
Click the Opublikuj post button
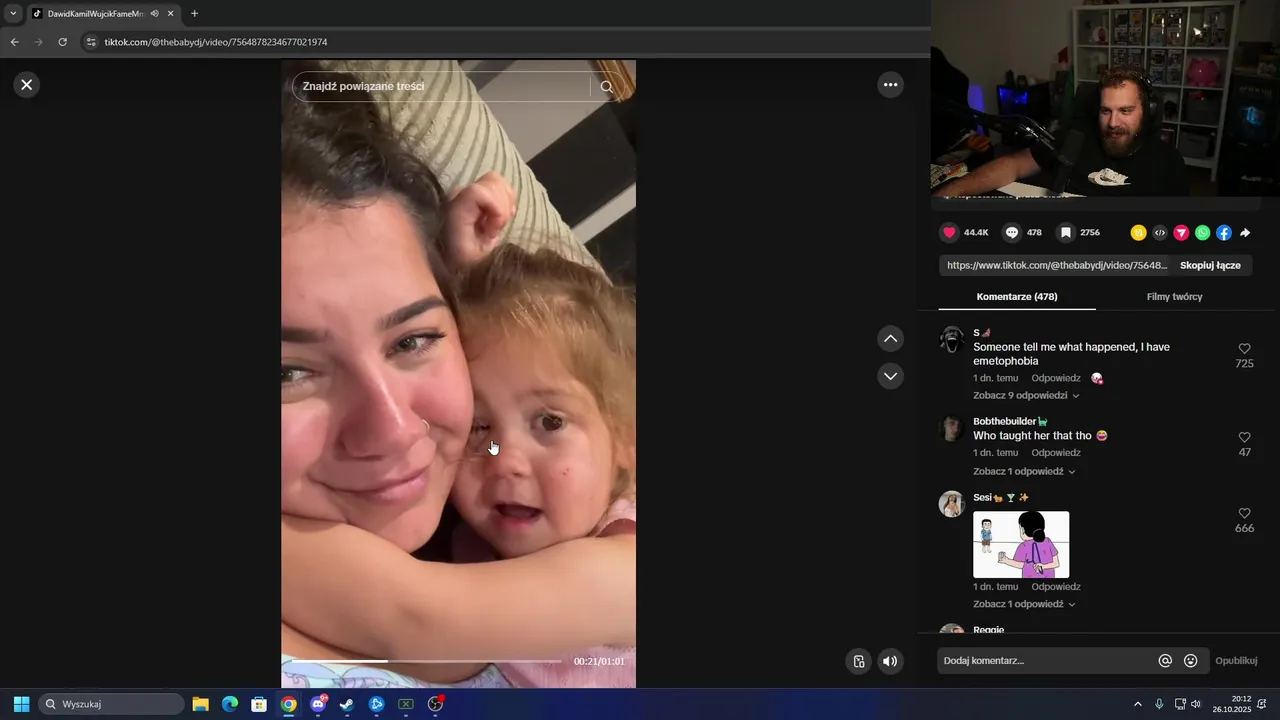(x=1236, y=661)
